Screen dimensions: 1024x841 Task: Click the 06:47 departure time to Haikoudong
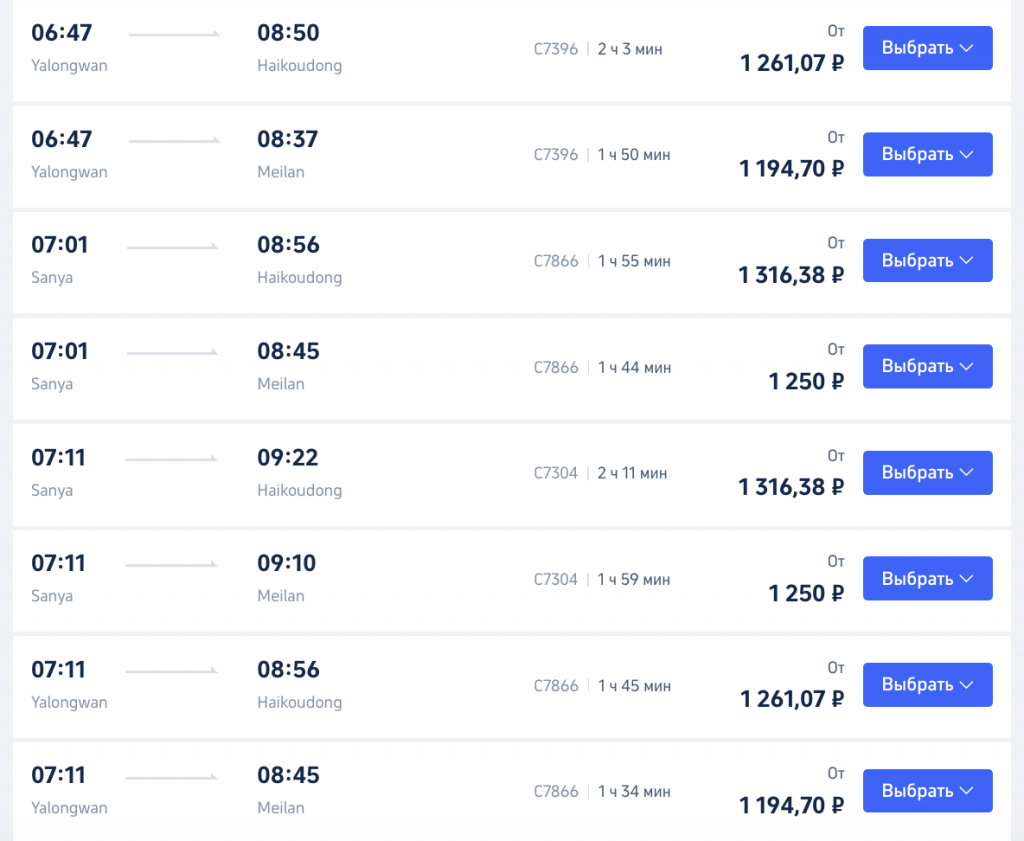click(x=61, y=33)
